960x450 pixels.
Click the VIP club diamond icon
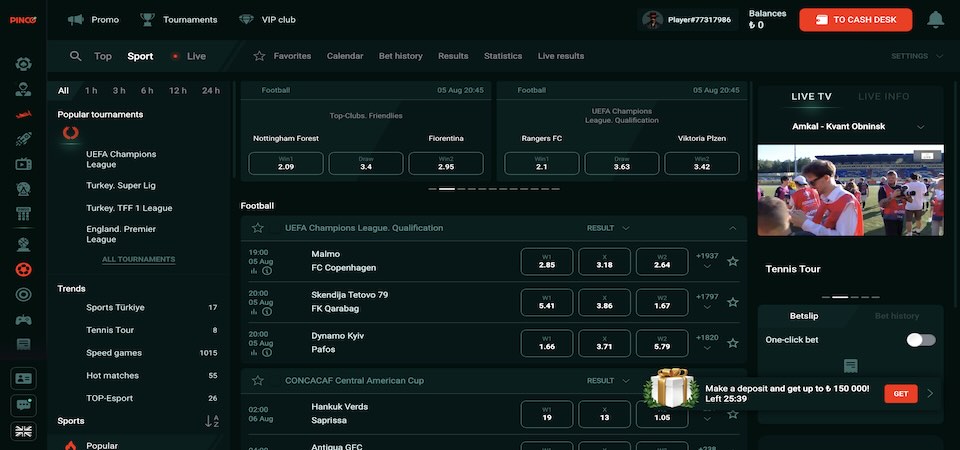coord(246,20)
